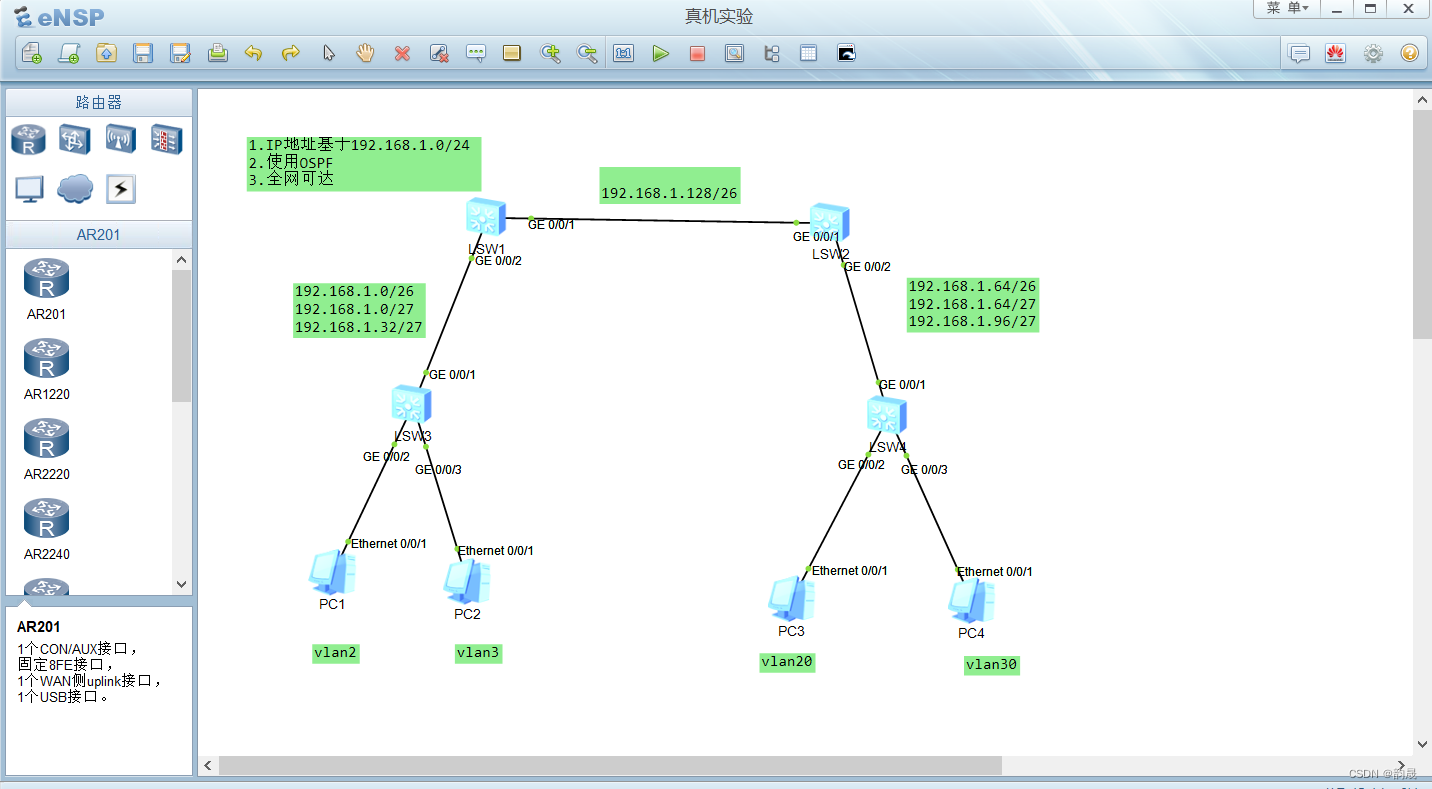This screenshot has width=1432, height=789.
Task: Click the red X delete tool
Action: [x=402, y=54]
